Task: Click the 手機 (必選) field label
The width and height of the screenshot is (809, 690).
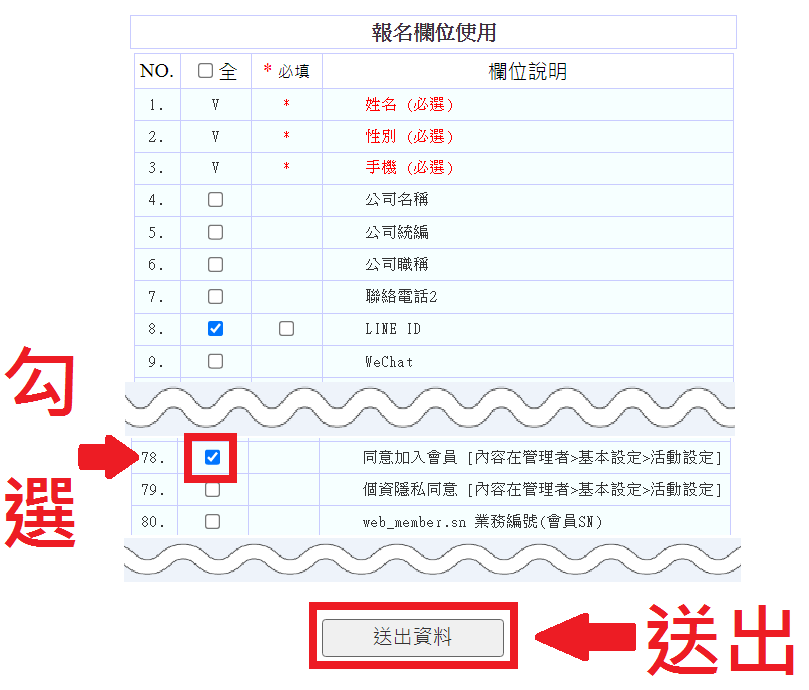Action: 409,167
